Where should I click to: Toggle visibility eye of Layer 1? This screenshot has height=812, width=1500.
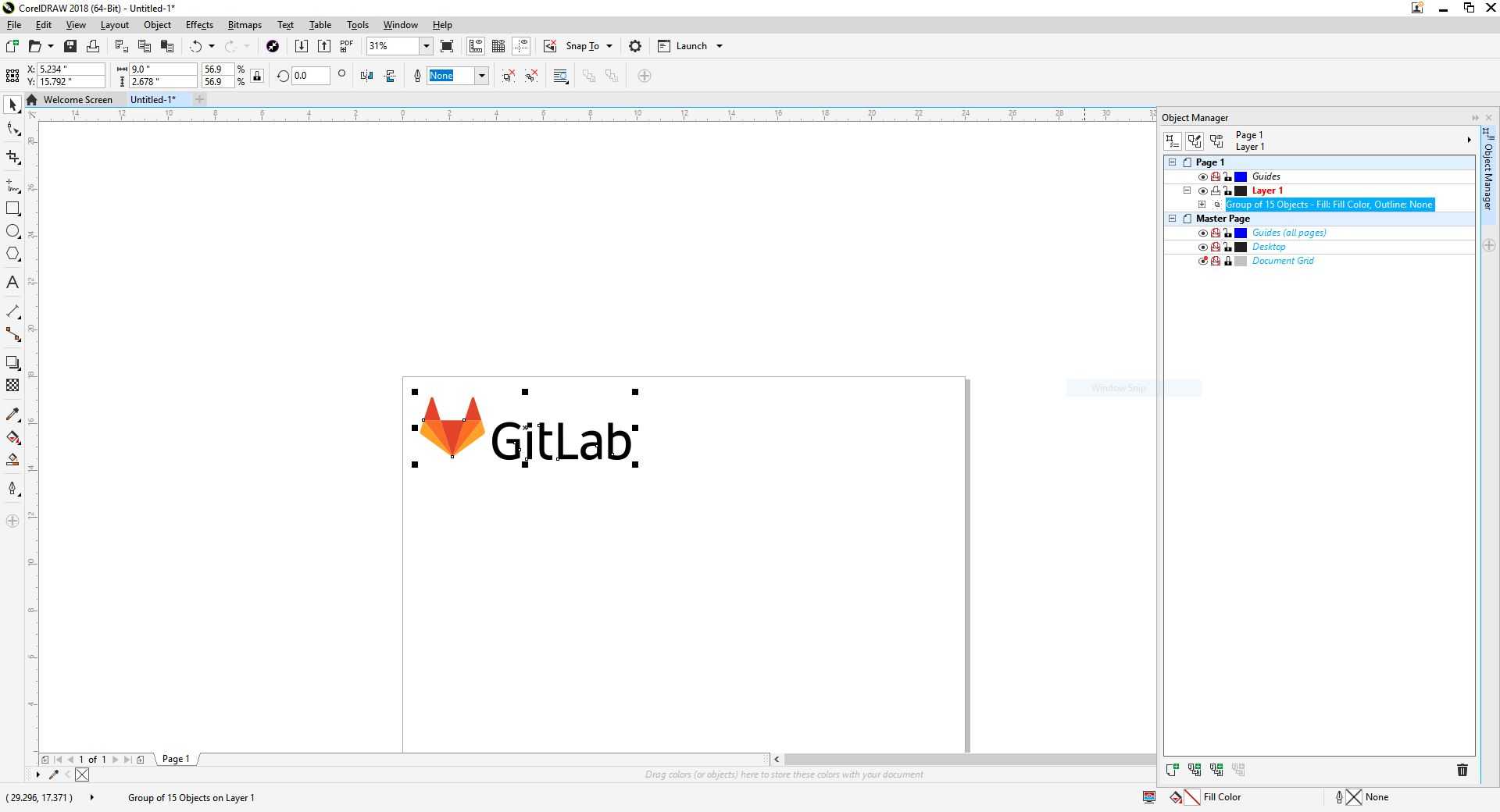(1203, 191)
